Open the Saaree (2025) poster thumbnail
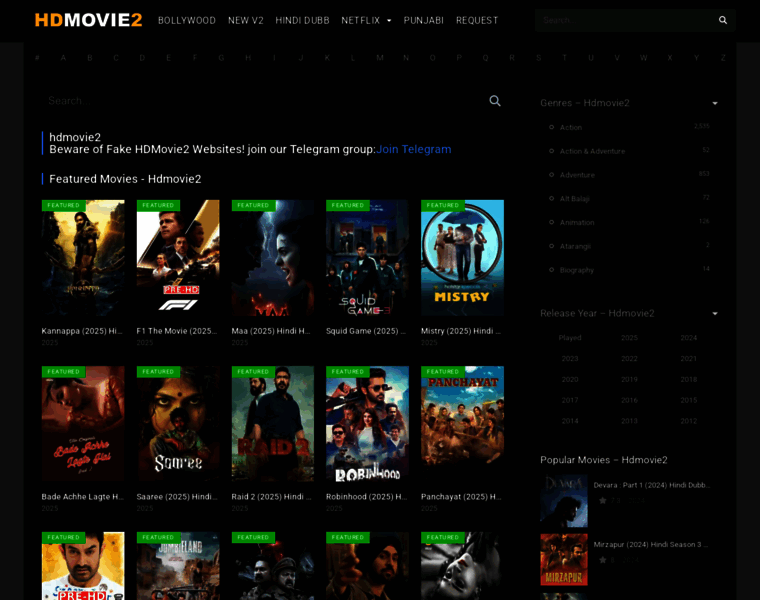The image size is (760, 600). tap(178, 424)
